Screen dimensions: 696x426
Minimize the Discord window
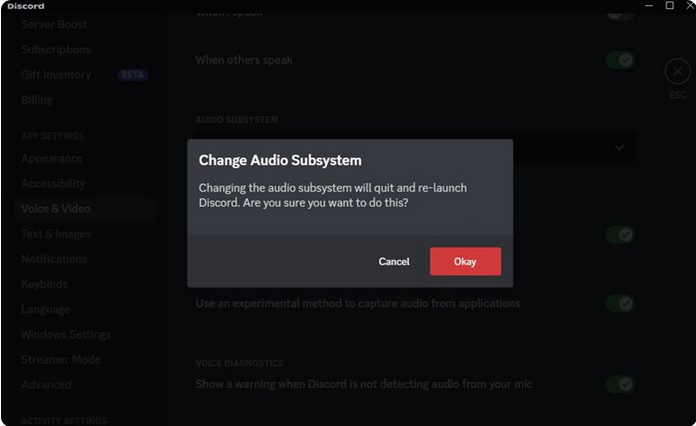pyautogui.click(x=649, y=5)
